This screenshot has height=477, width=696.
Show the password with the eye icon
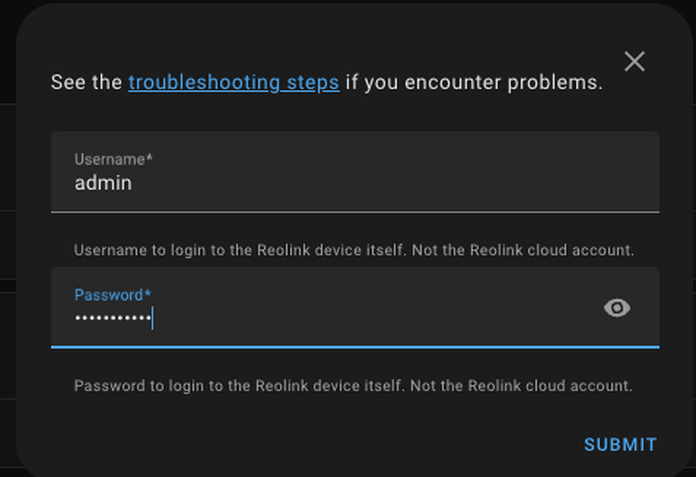(617, 307)
